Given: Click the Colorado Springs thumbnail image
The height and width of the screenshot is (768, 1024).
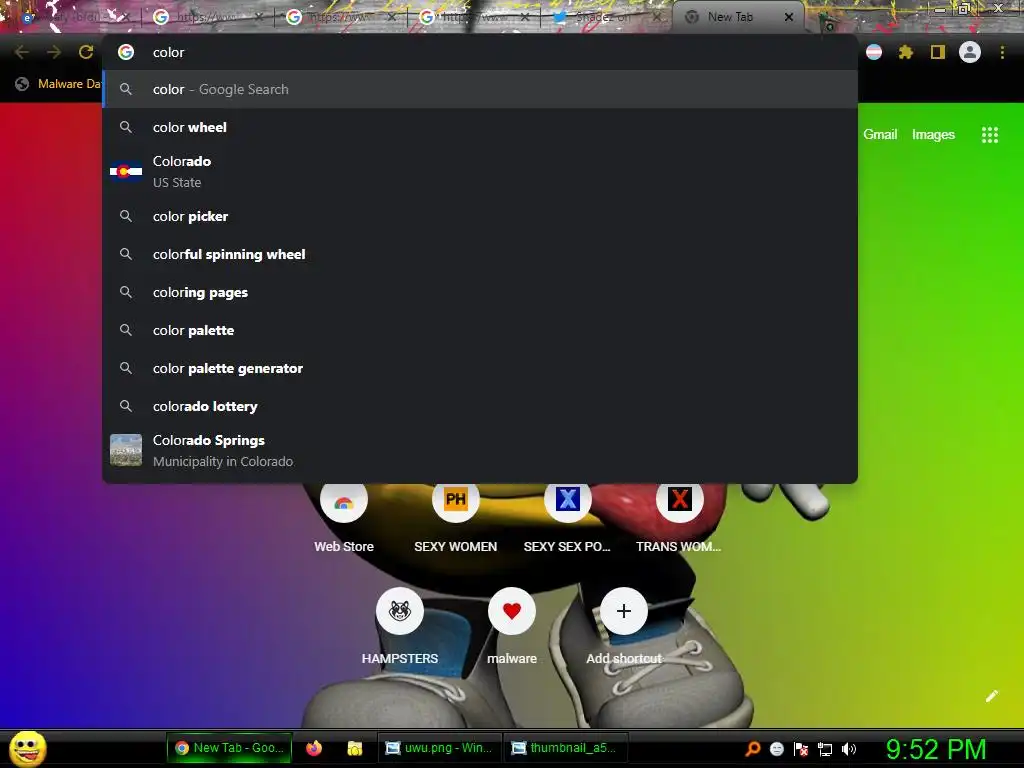Looking at the screenshot, I should point(126,451).
